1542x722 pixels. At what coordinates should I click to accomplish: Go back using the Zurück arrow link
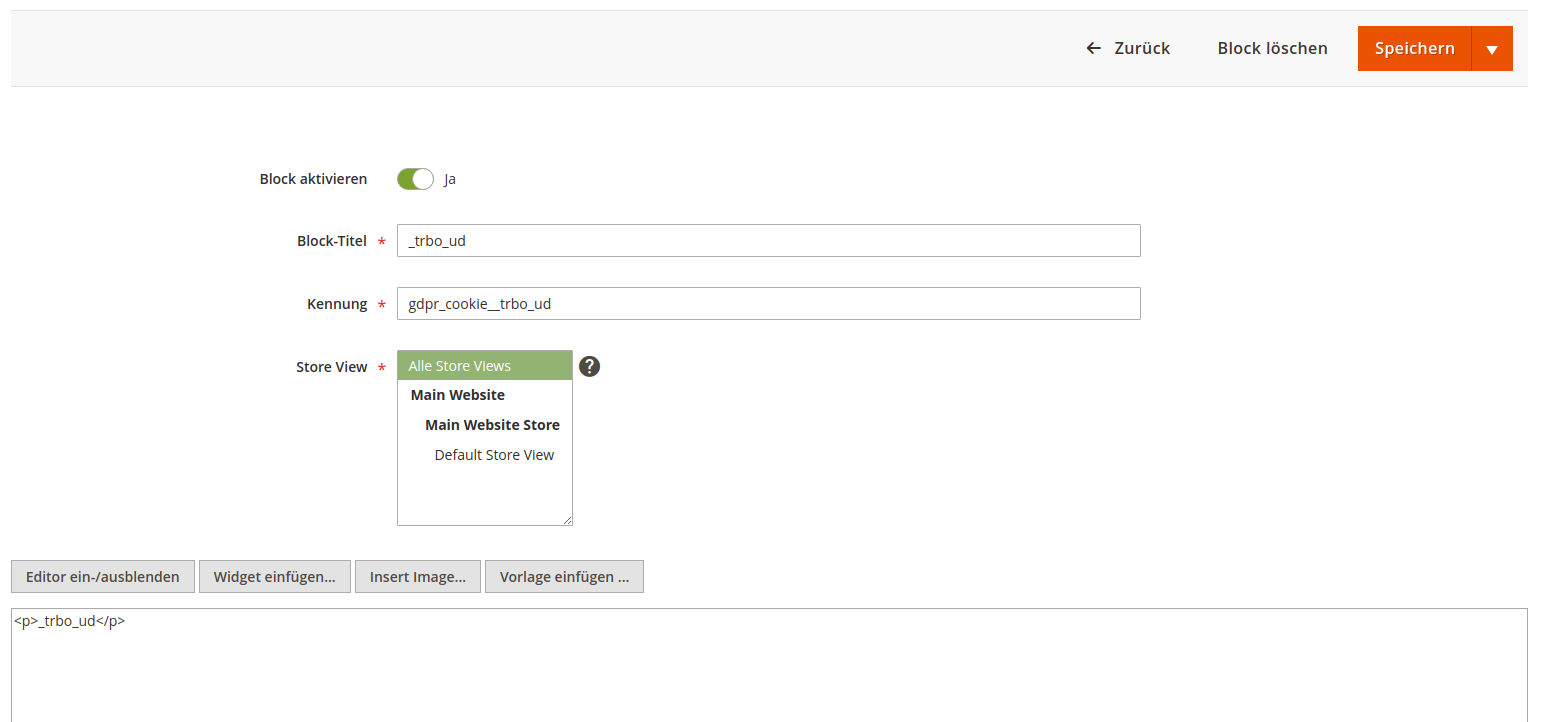coord(1128,48)
